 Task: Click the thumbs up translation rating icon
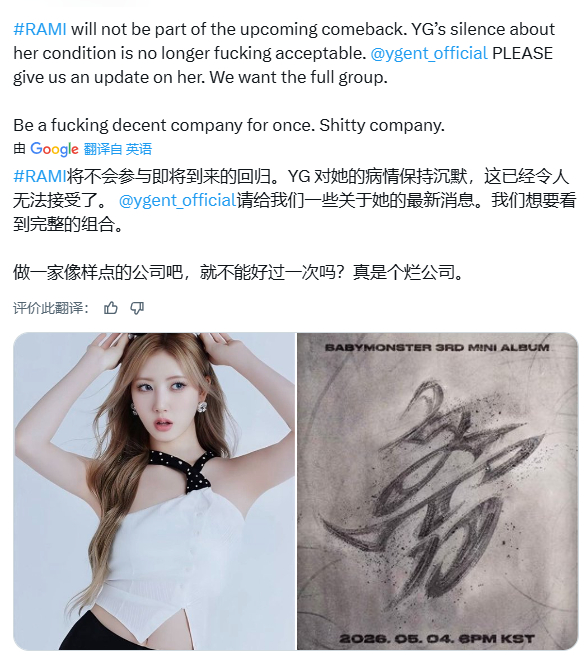(111, 308)
